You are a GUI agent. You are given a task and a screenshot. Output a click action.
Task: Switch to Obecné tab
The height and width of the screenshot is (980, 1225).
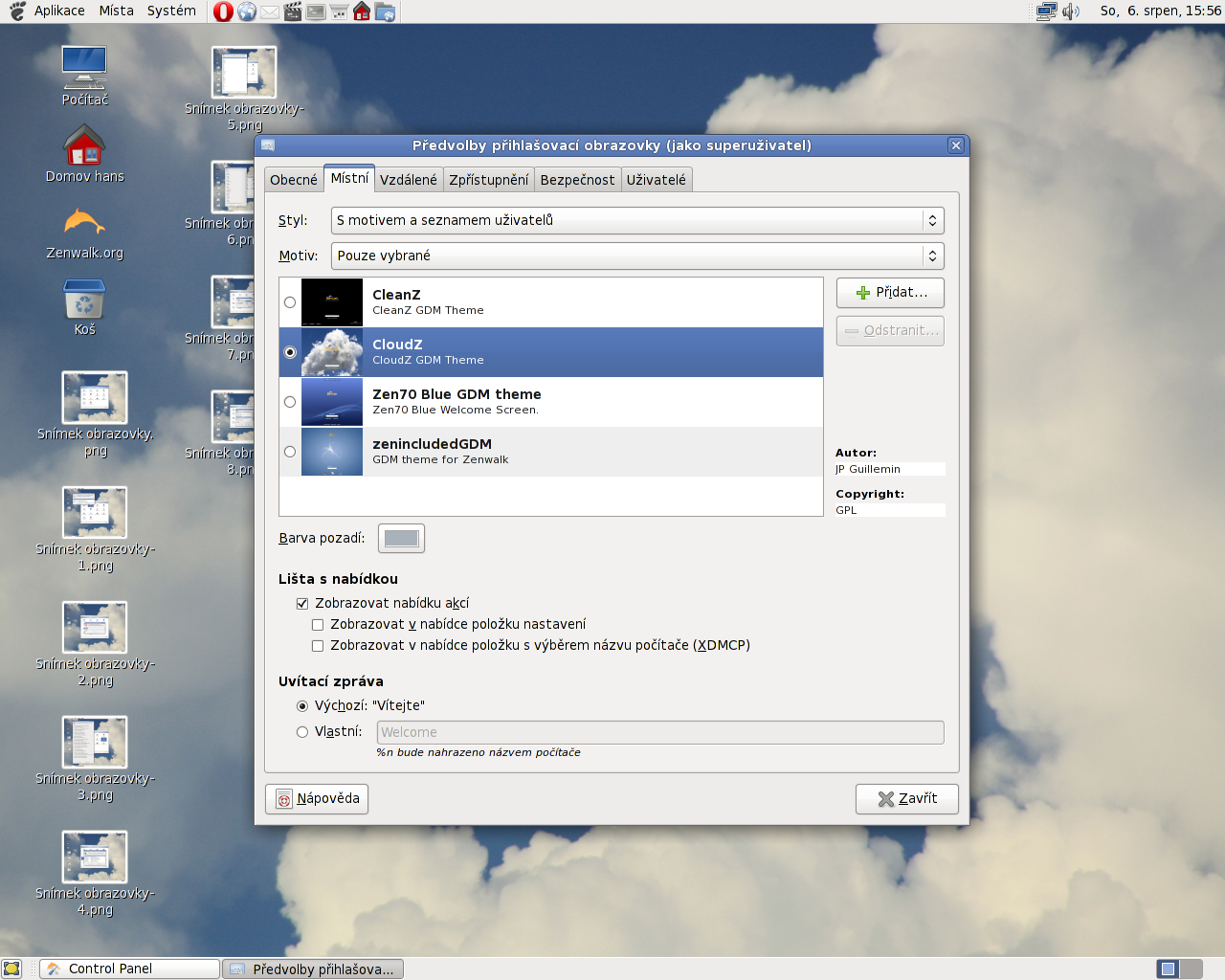[x=294, y=180]
